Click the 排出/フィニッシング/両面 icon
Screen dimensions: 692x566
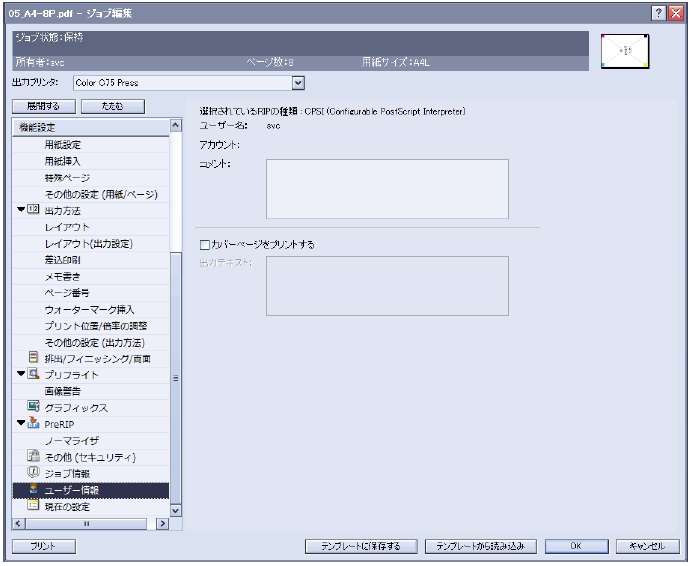[x=34, y=358]
